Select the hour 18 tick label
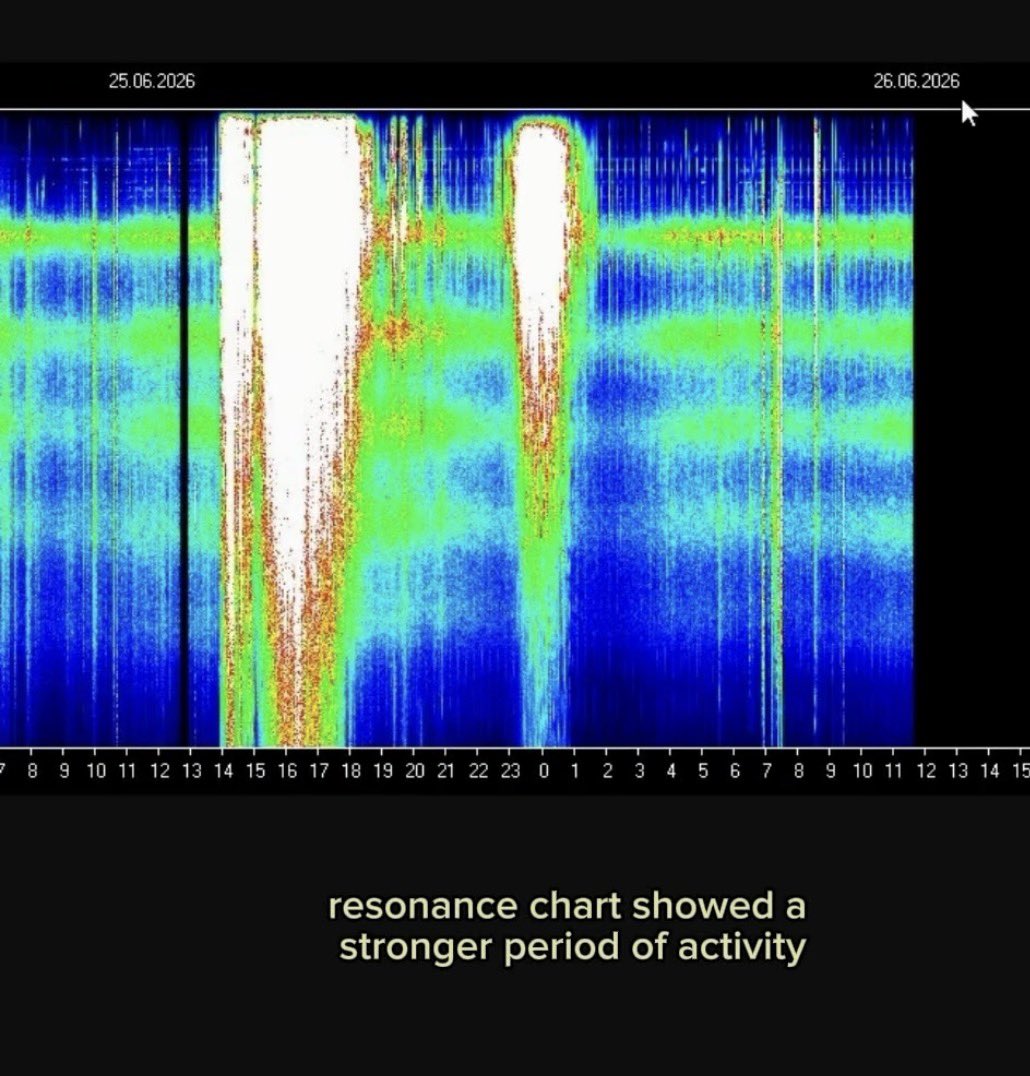The image size is (1030, 1076). coord(351,771)
